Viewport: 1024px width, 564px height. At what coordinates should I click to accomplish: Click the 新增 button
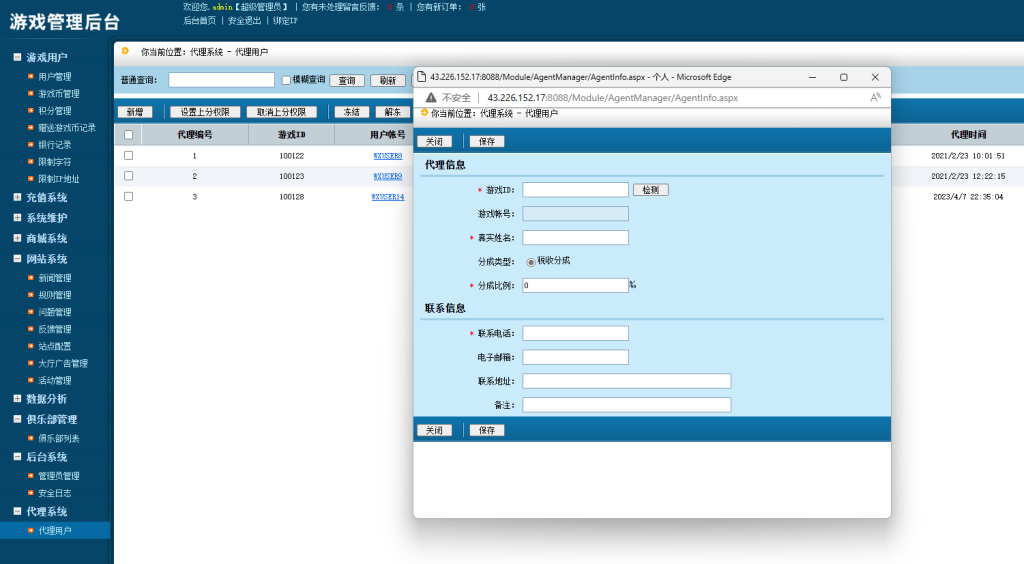pyautogui.click(x=135, y=112)
